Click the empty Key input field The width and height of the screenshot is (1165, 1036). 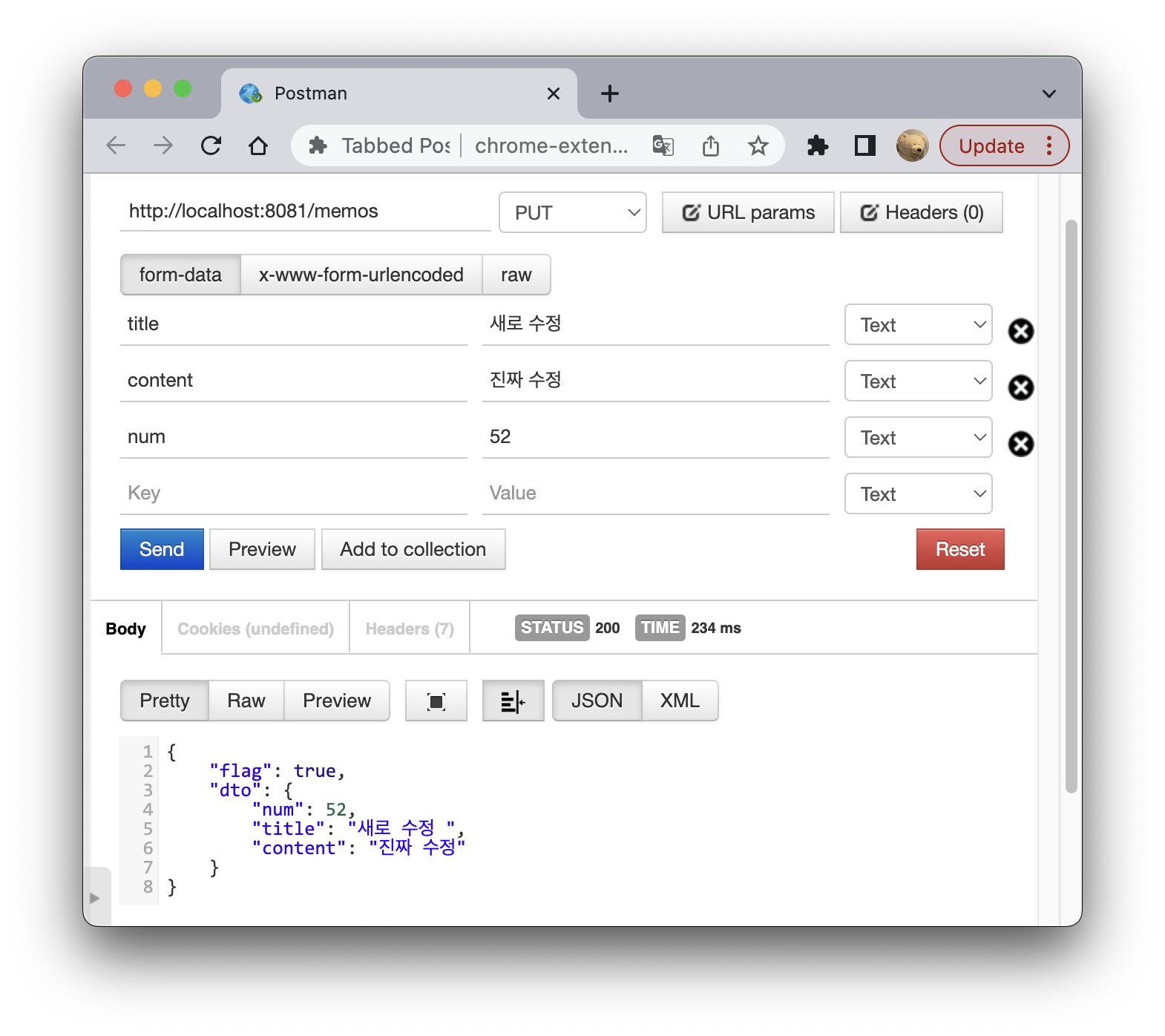(x=294, y=494)
